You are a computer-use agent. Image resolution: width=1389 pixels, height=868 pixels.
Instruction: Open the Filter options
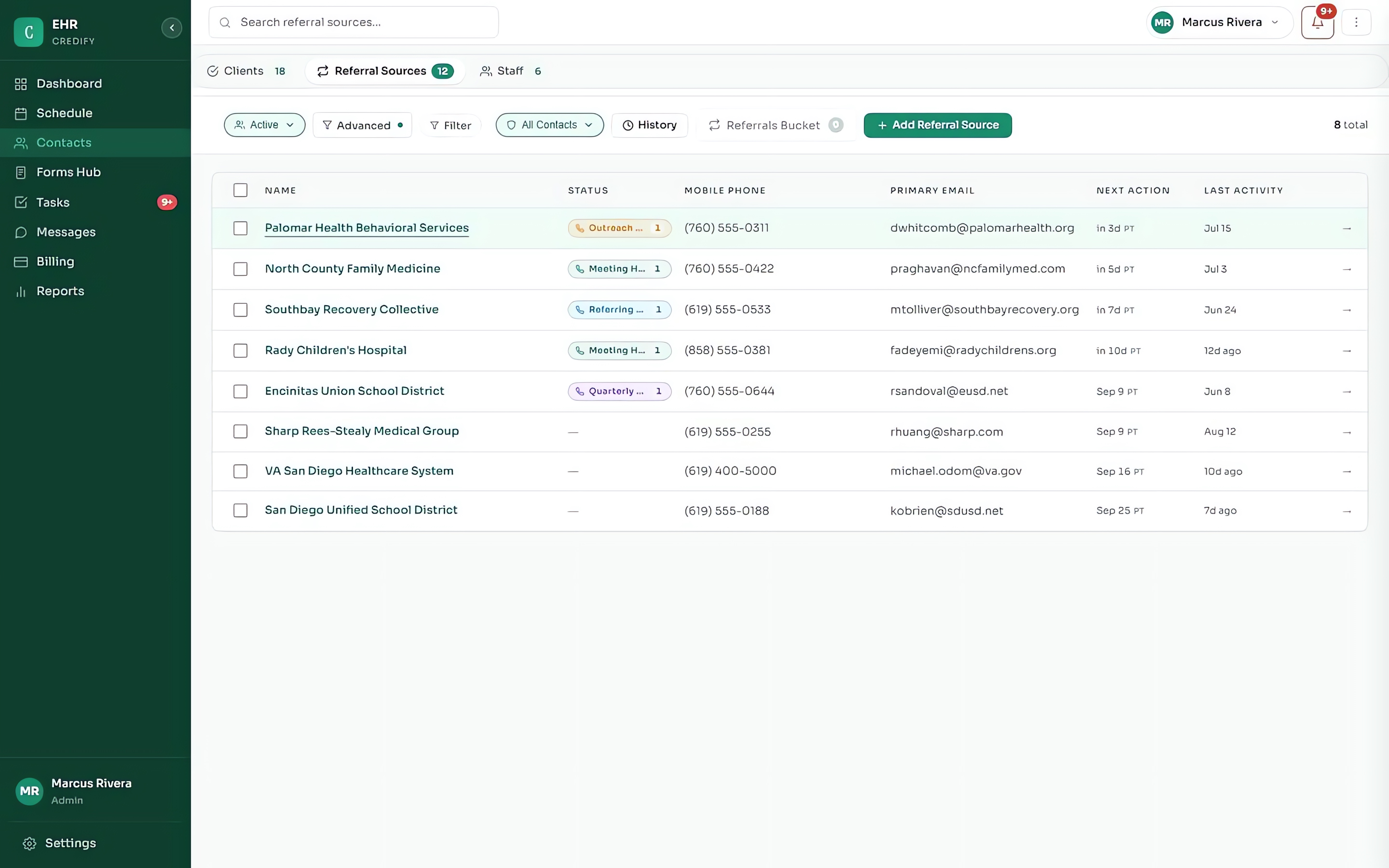[450, 125]
